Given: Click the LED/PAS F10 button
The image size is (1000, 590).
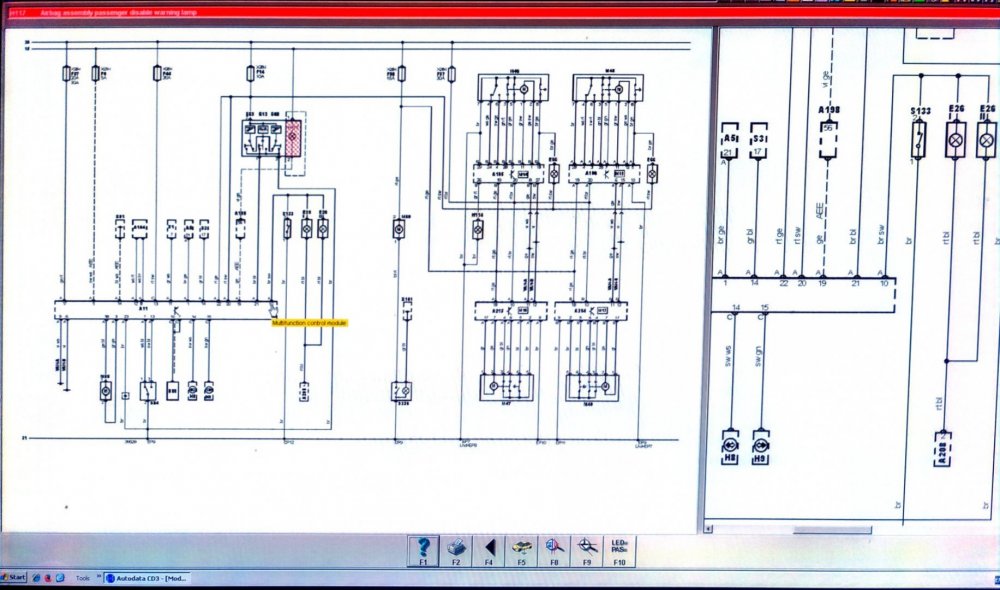Looking at the screenshot, I should 619,547.
